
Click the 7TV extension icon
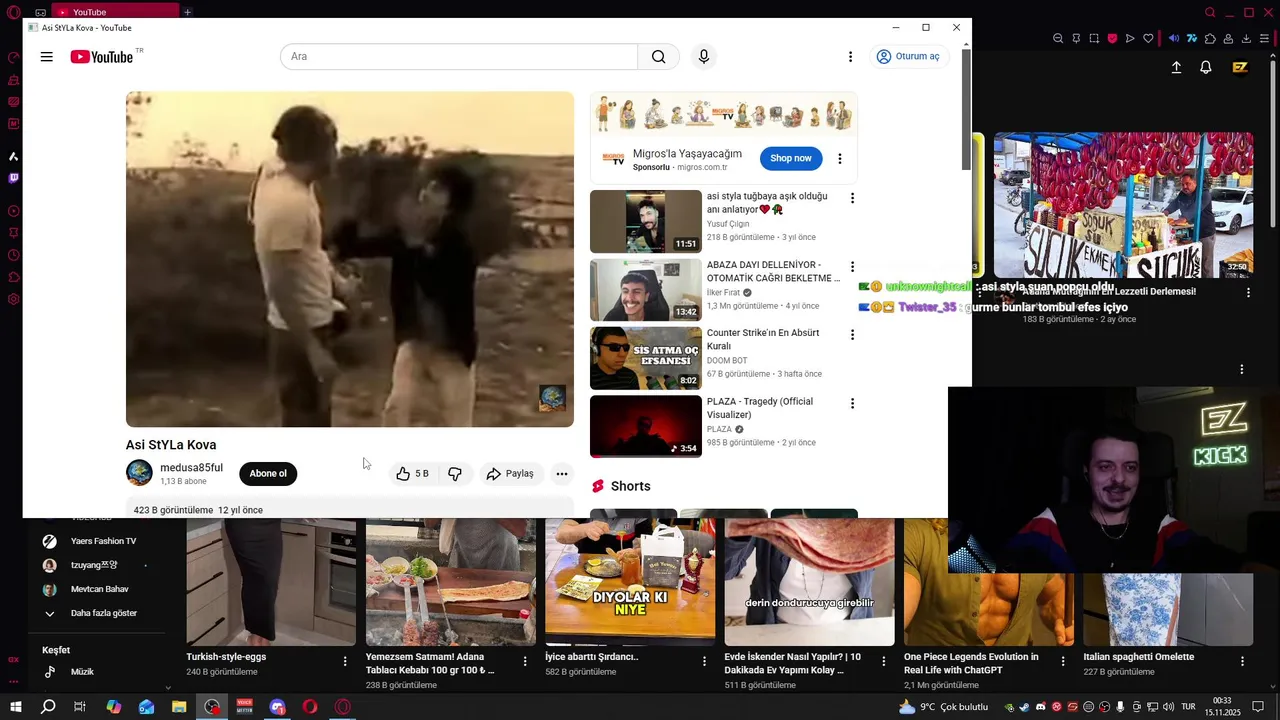(1192, 39)
